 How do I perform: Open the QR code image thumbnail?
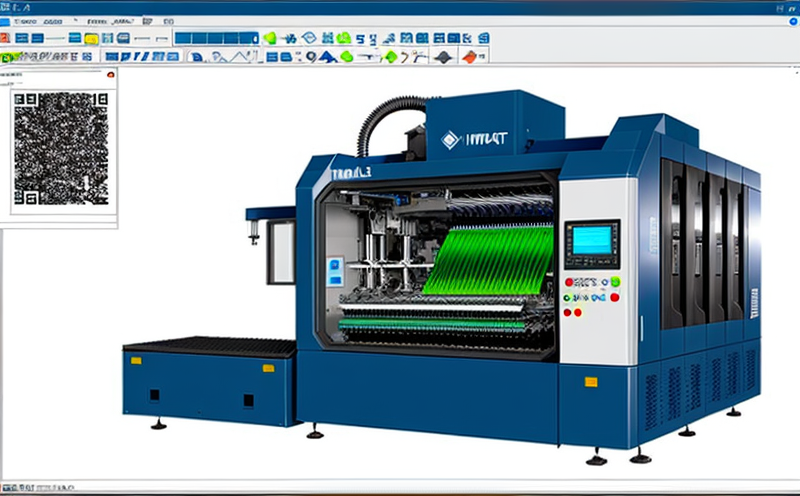pyautogui.click(x=59, y=148)
